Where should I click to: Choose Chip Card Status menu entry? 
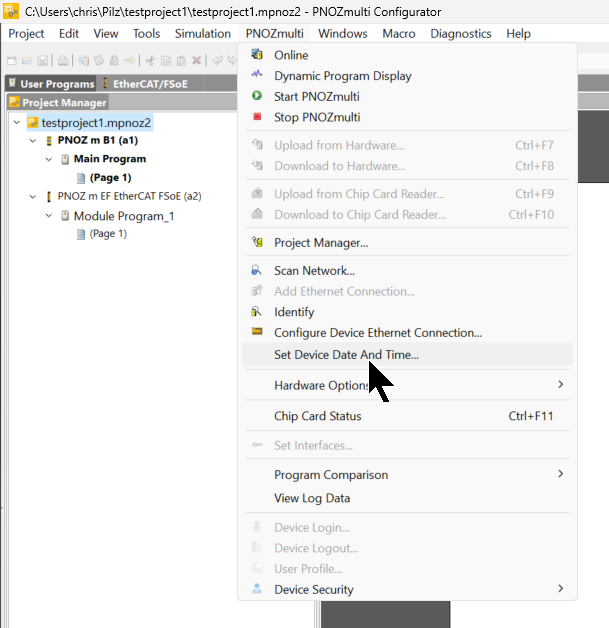408,416
